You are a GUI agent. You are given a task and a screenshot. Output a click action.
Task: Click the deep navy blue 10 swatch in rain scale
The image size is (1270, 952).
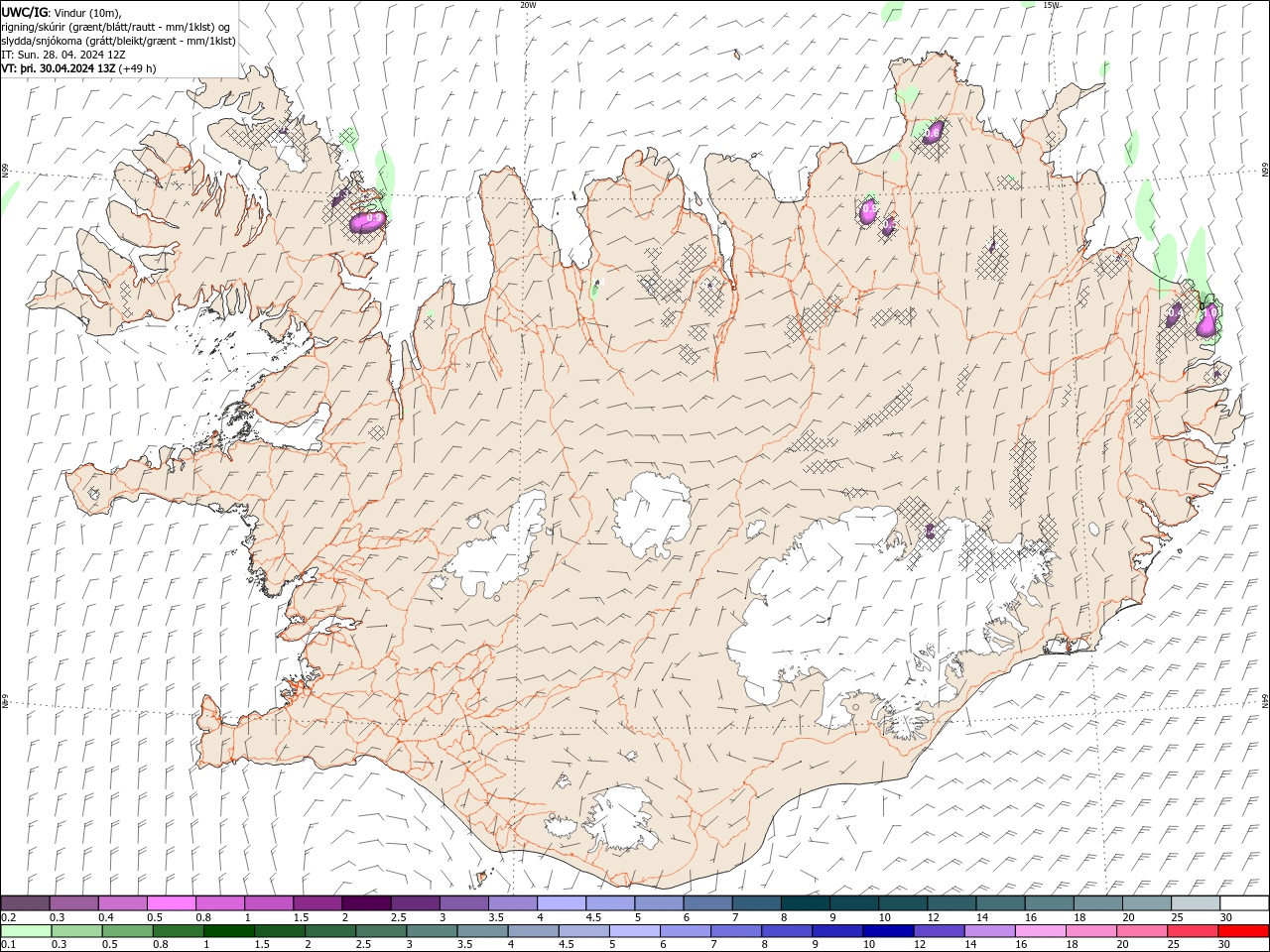pos(888,931)
